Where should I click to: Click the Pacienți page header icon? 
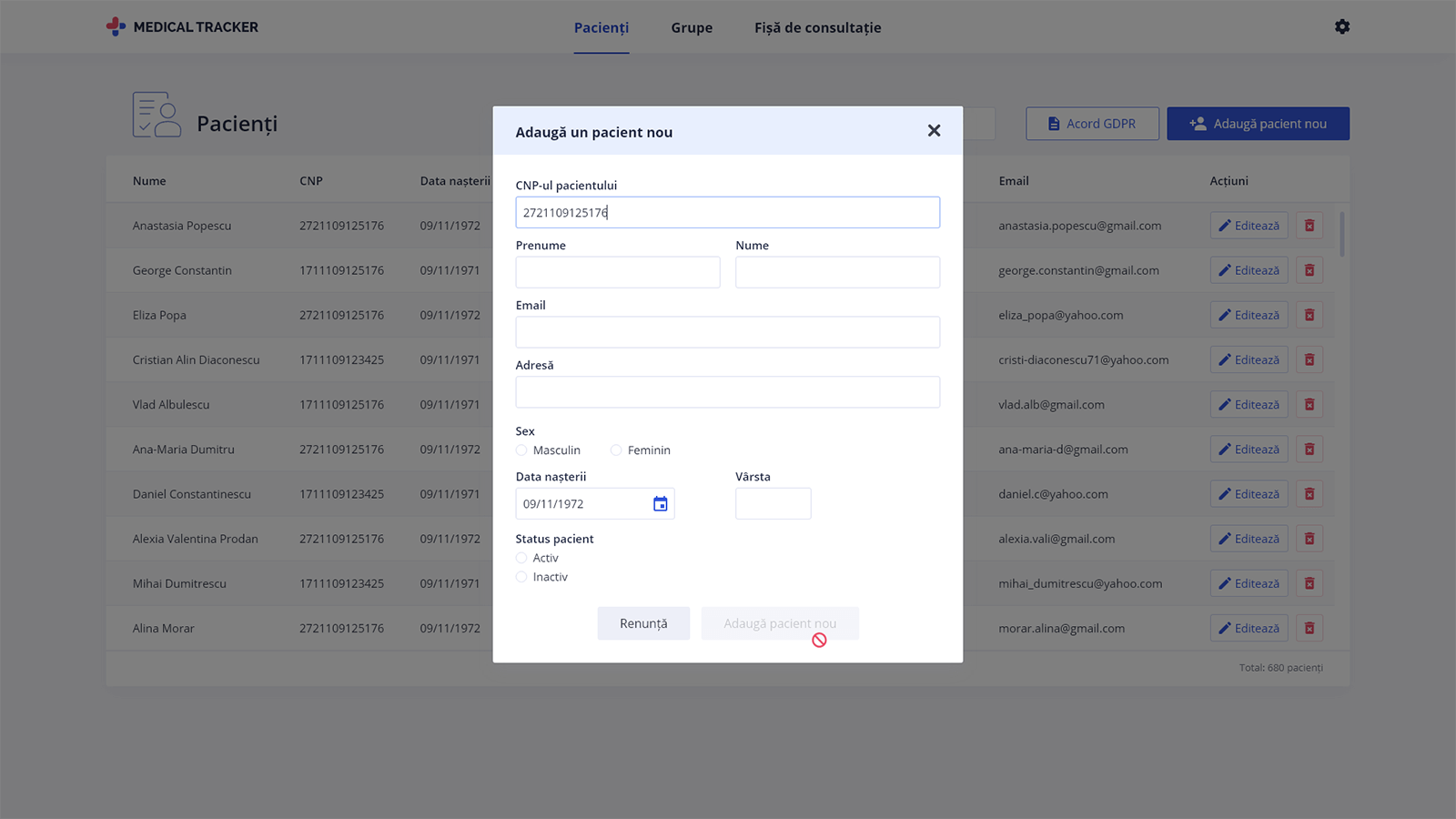tap(157, 115)
